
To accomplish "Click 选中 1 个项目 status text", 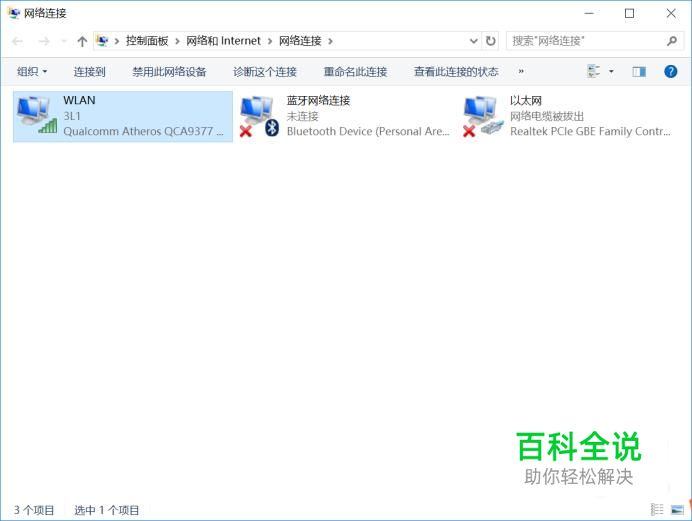I will [x=106, y=510].
